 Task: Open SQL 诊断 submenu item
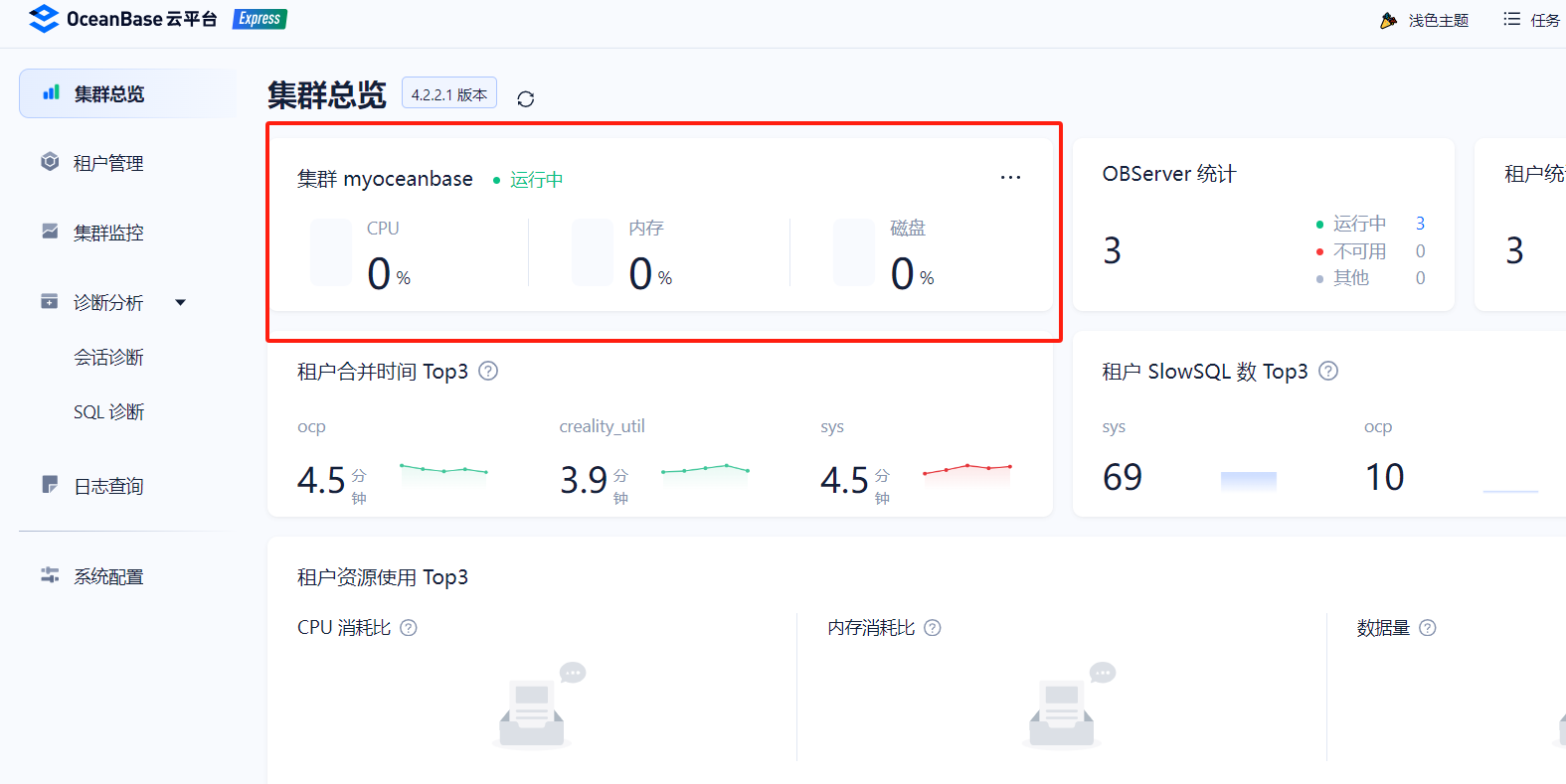108,411
